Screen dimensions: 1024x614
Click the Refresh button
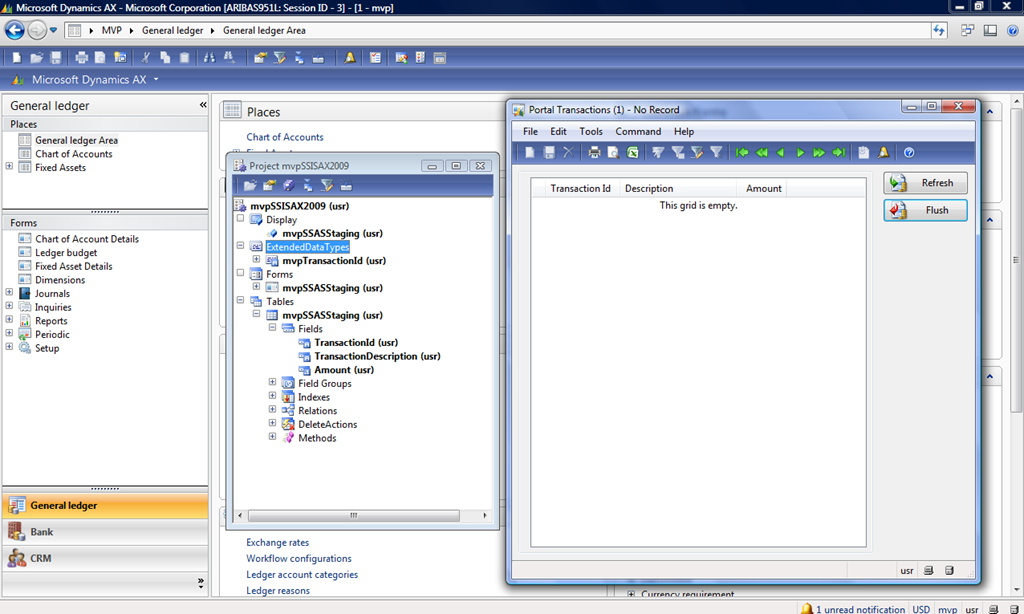tap(924, 182)
